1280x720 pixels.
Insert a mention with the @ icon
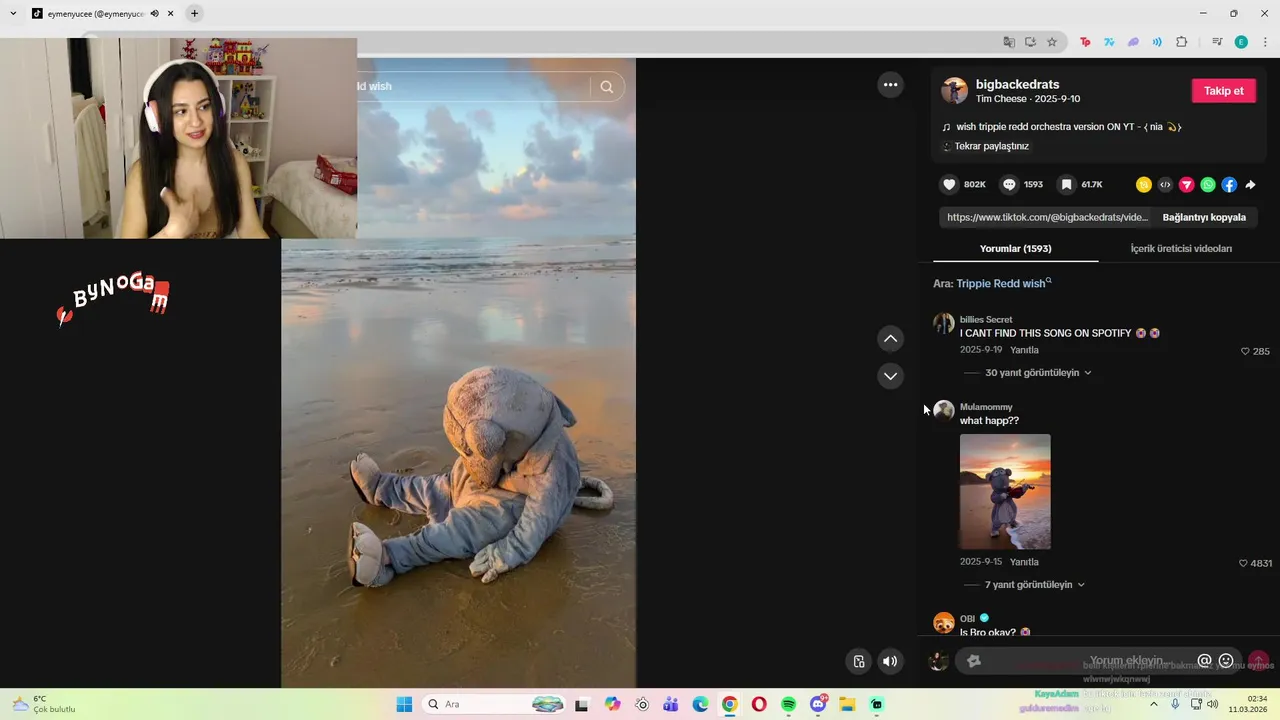click(x=1204, y=661)
